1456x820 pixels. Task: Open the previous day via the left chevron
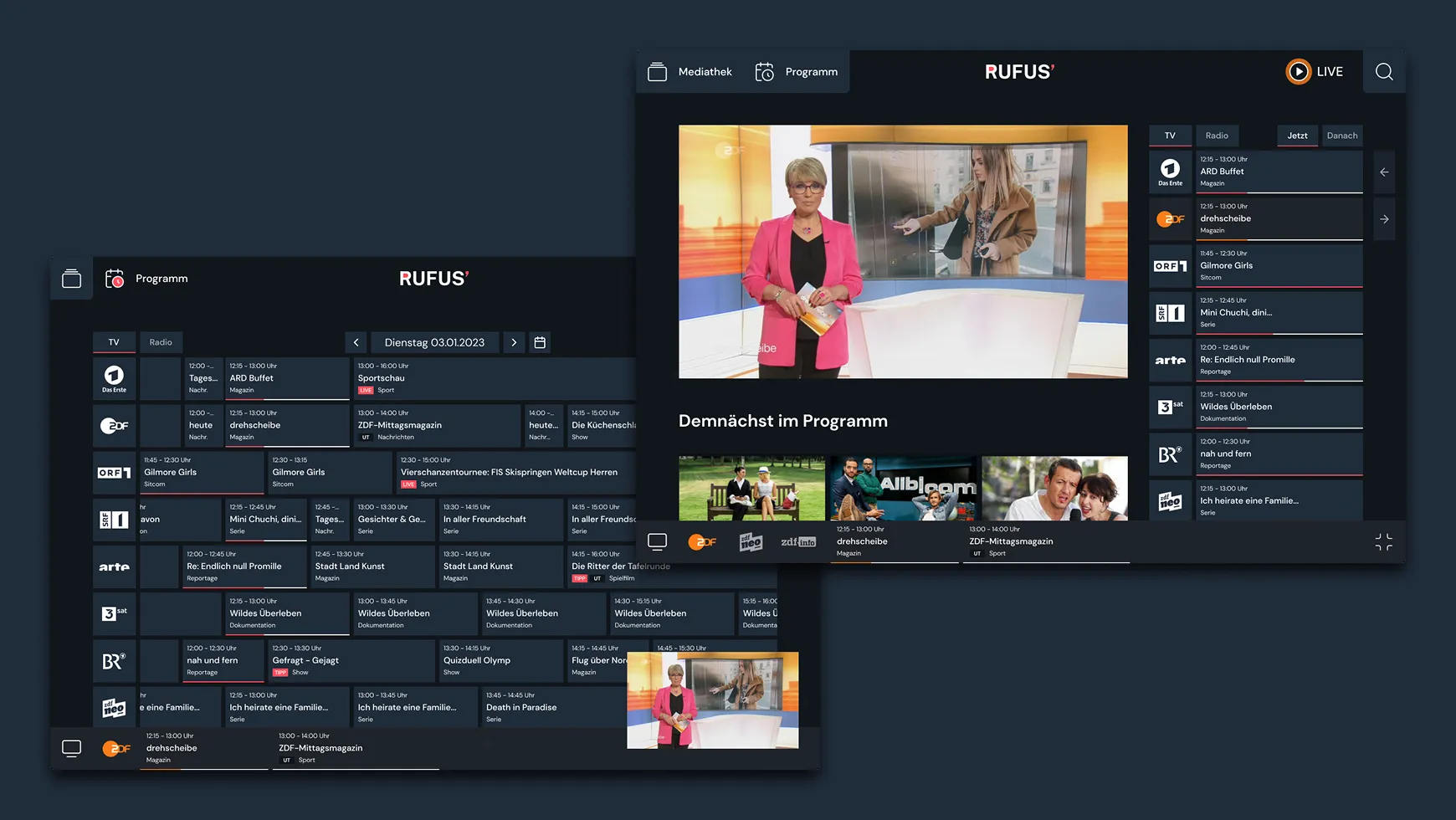(356, 342)
